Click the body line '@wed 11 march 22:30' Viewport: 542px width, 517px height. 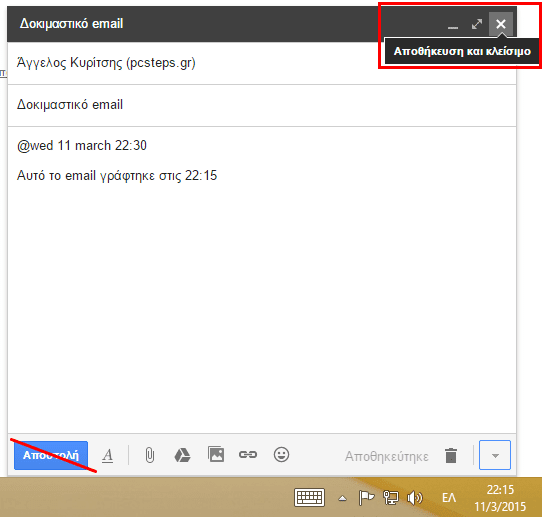[82, 145]
